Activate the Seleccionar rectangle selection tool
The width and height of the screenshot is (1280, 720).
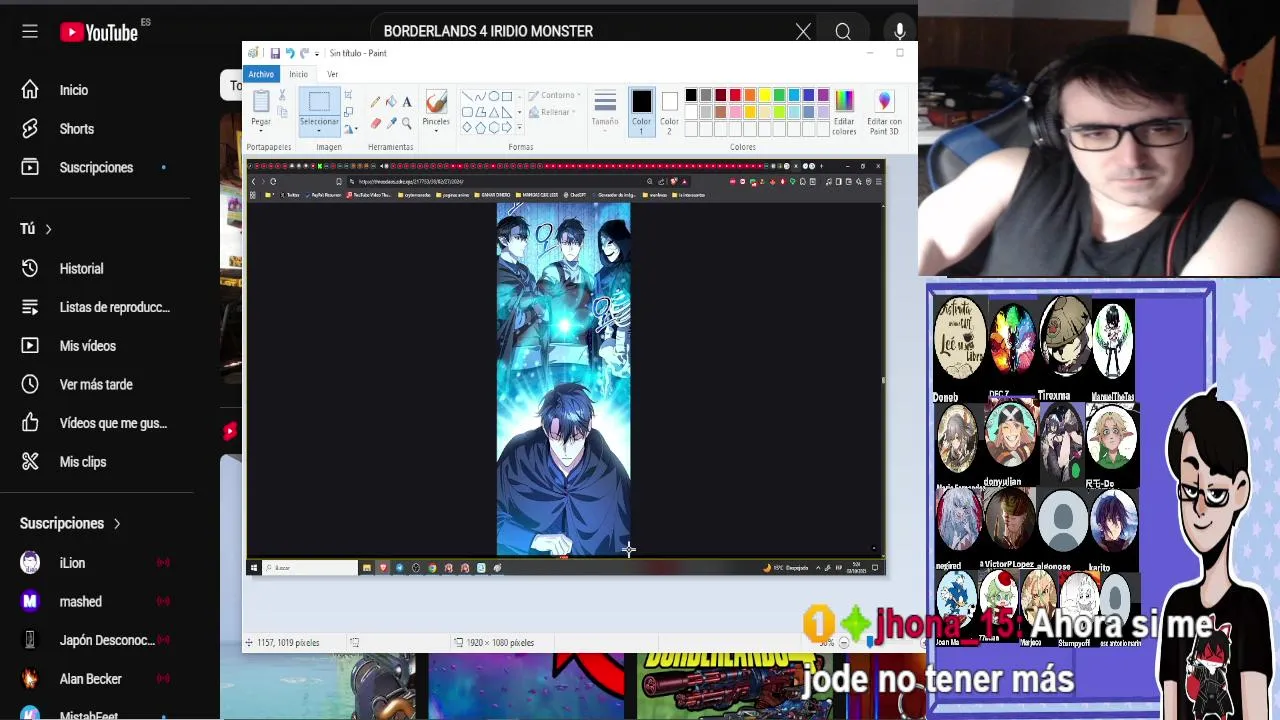[319, 101]
